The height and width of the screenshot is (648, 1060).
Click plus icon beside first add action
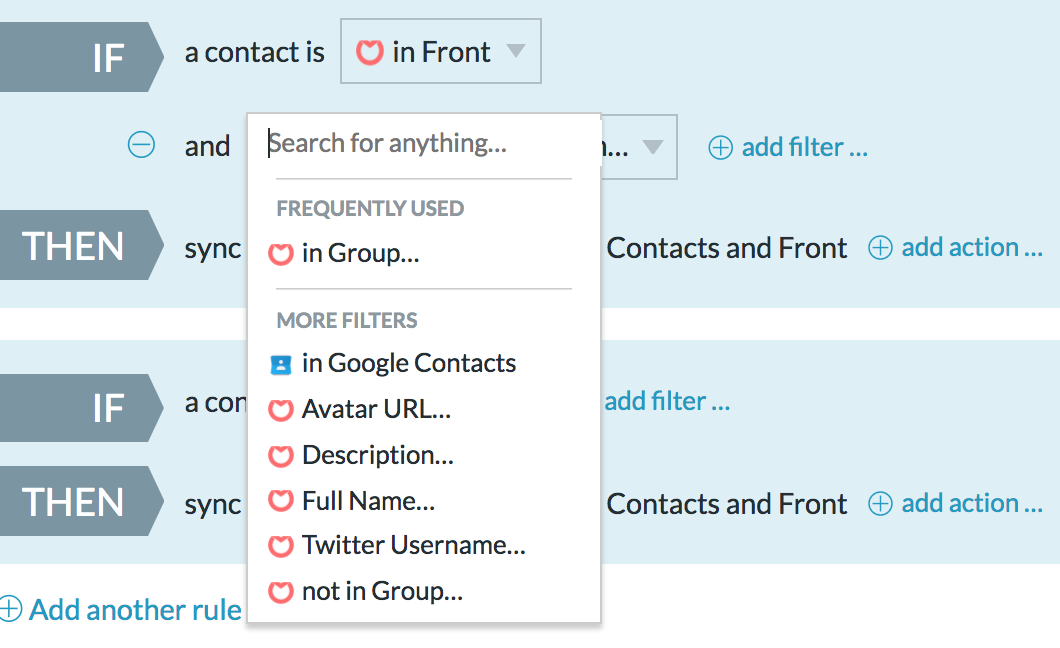click(x=880, y=248)
